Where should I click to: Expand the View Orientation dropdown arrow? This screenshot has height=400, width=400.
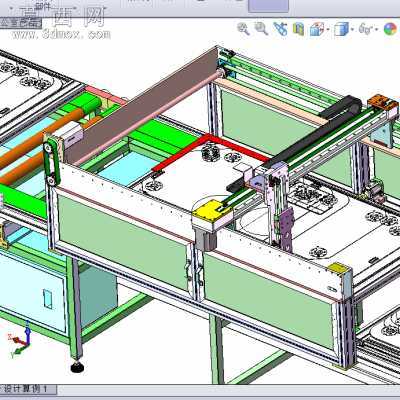pos(328,30)
